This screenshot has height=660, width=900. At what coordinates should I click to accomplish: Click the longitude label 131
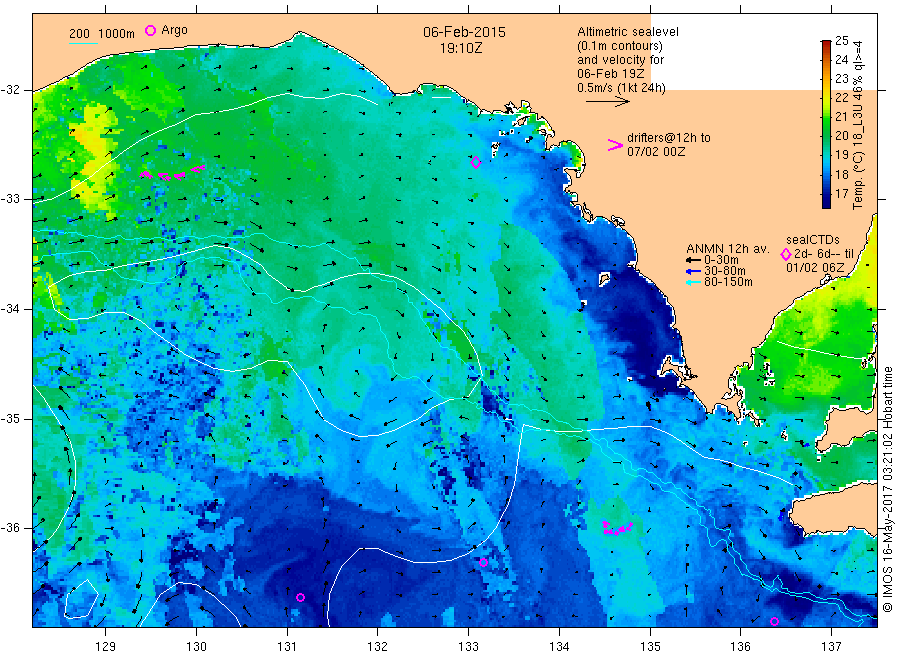pyautogui.click(x=287, y=647)
